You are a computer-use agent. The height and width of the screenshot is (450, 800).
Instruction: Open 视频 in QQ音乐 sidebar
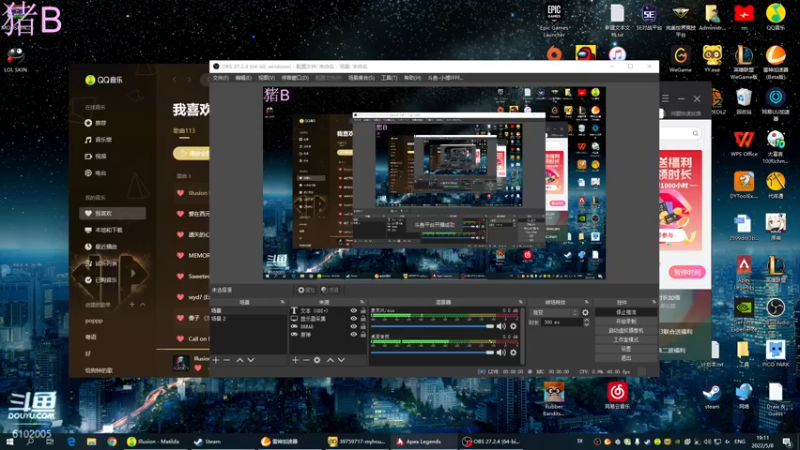tap(95, 157)
